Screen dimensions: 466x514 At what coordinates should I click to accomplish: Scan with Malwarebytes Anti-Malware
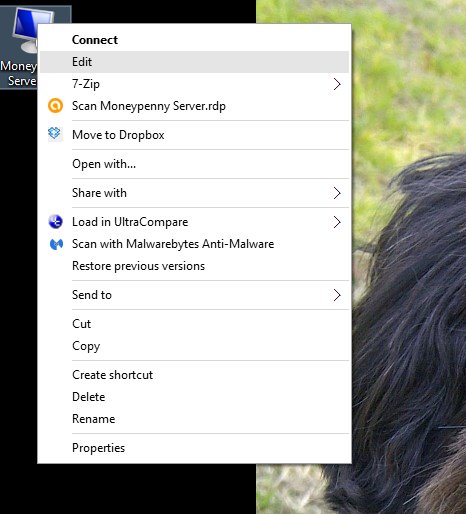pyautogui.click(x=194, y=244)
